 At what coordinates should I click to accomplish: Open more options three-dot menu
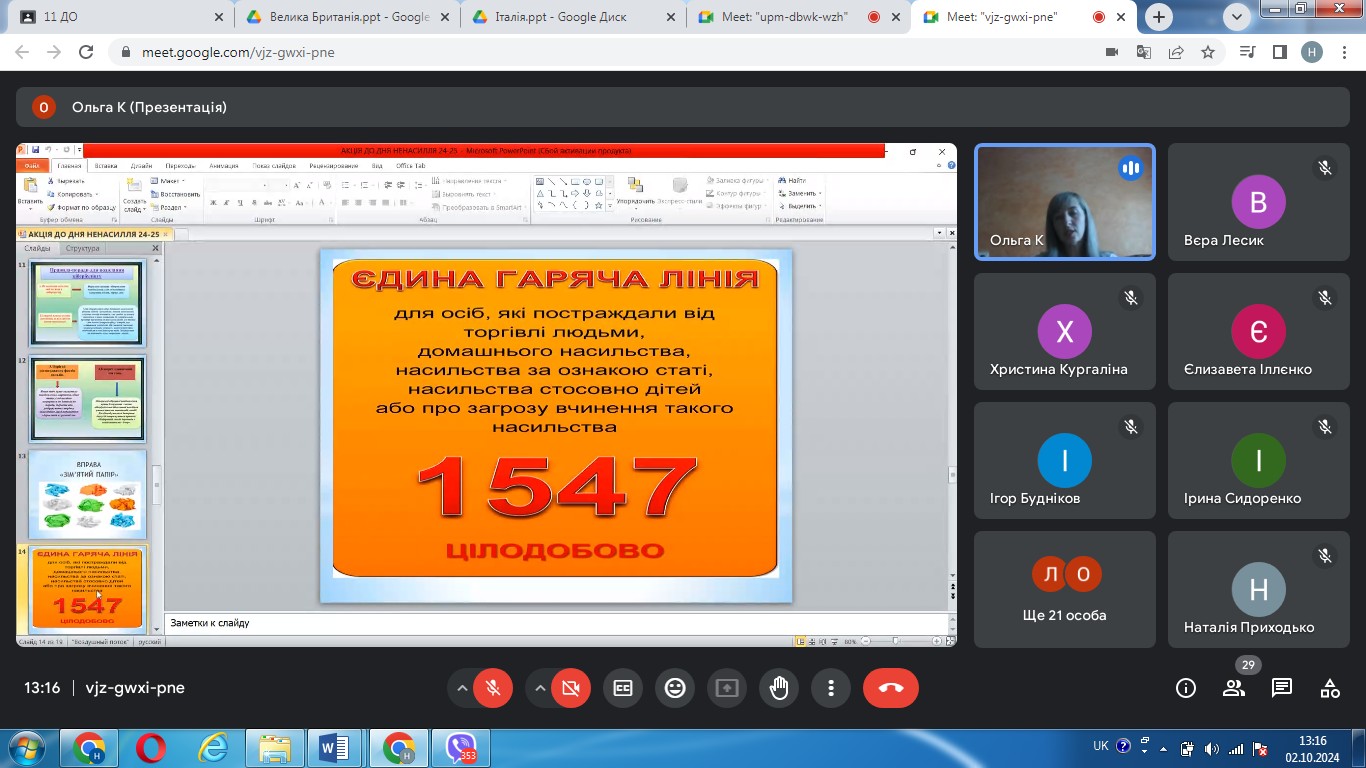click(831, 688)
